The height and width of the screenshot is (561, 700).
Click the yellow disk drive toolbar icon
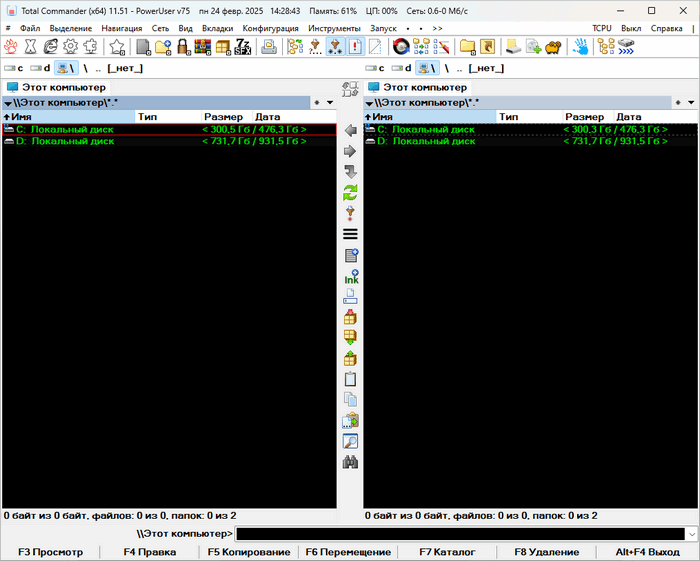(513, 46)
